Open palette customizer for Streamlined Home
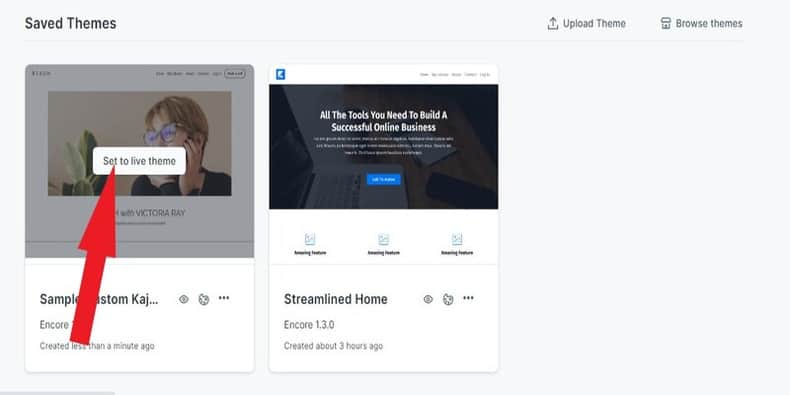Screen dimensions: 790x395 click(x=448, y=299)
